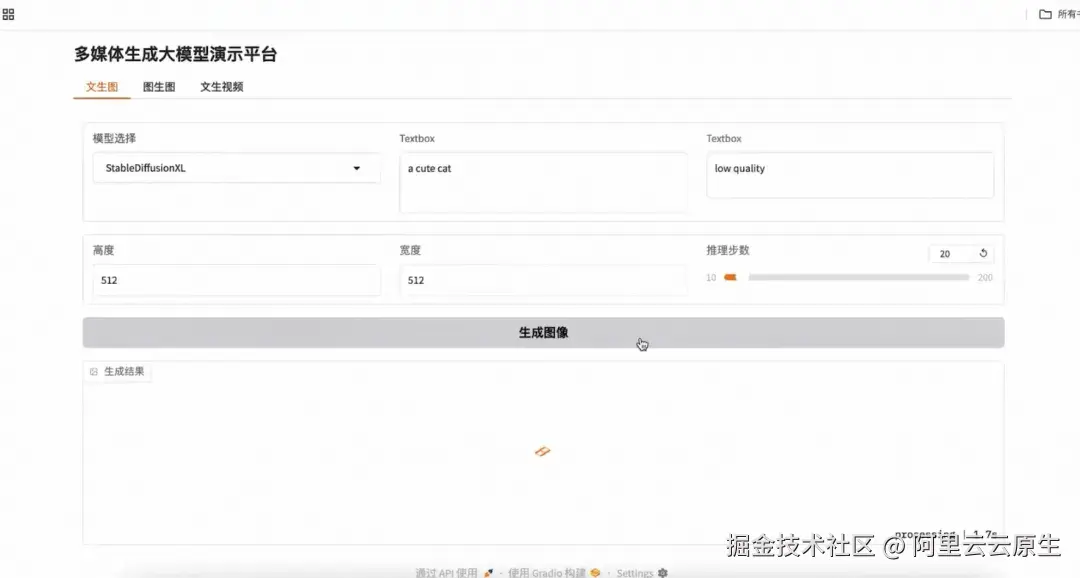Click the reset icon next to 推理步数 value
The height and width of the screenshot is (578, 1080).
982,252
